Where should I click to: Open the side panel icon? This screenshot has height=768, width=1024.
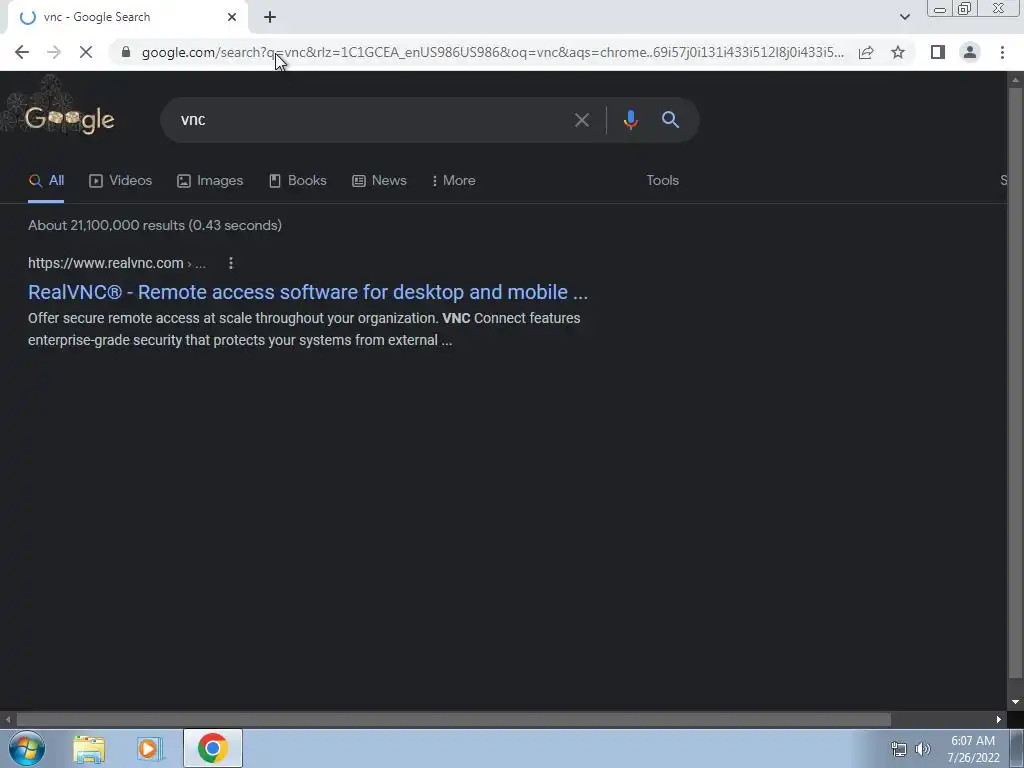click(x=938, y=52)
